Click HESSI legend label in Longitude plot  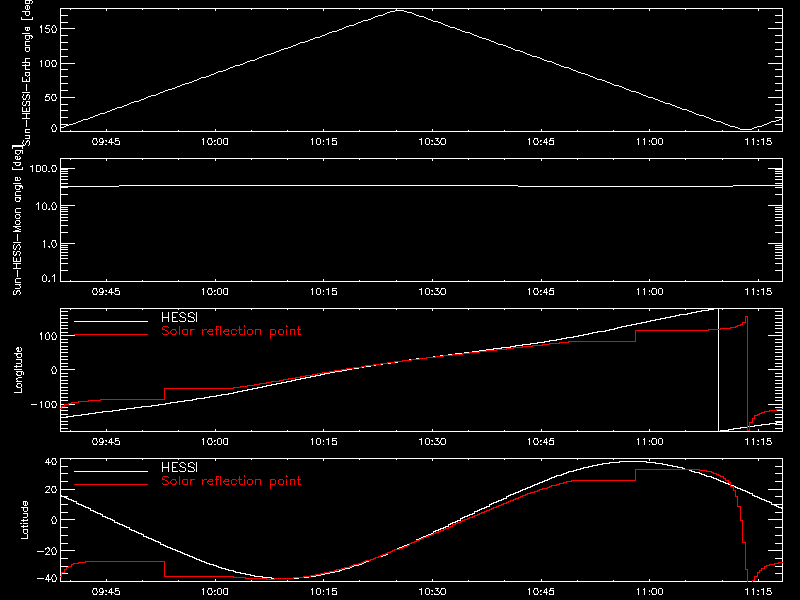pos(179,318)
